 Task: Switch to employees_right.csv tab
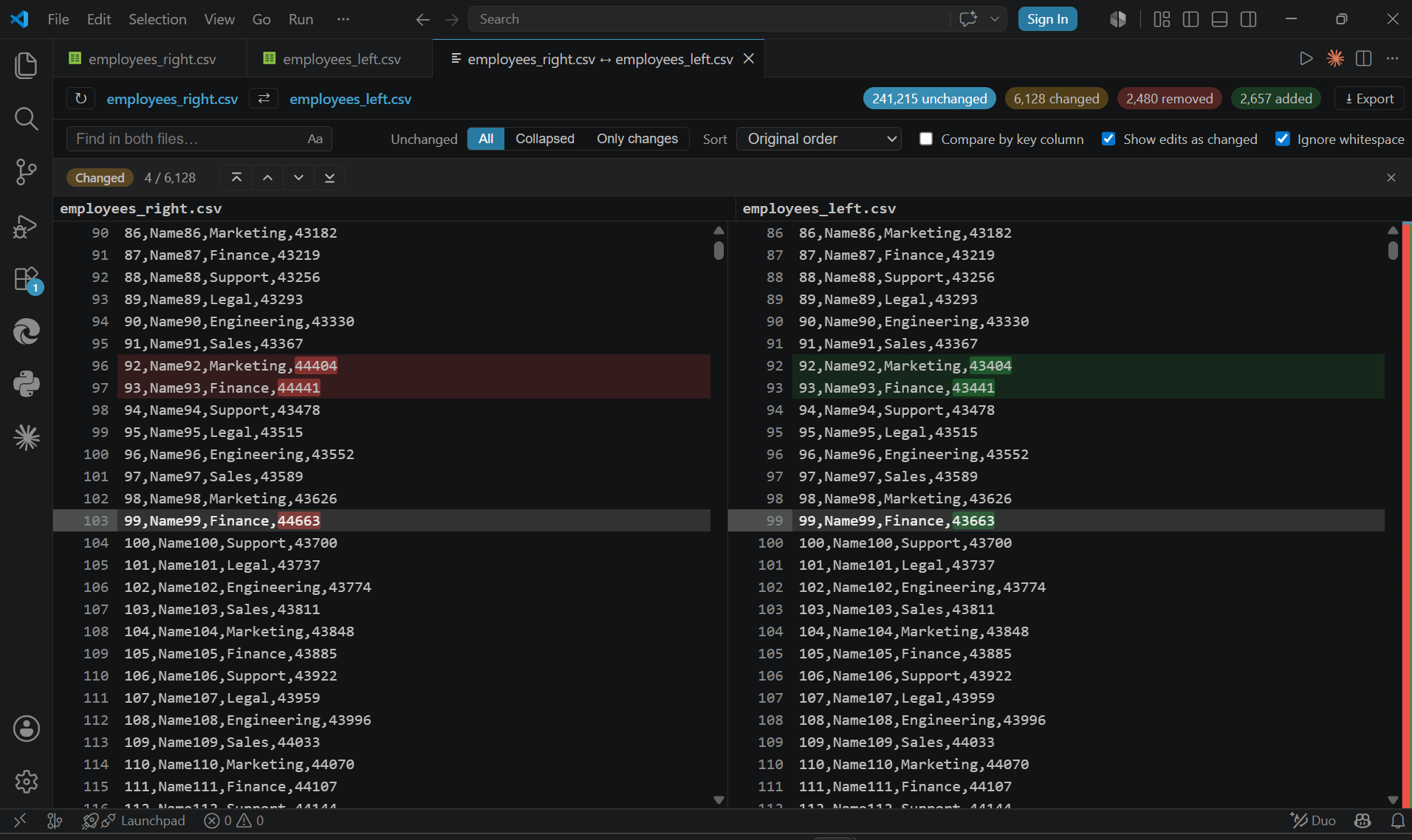151,59
